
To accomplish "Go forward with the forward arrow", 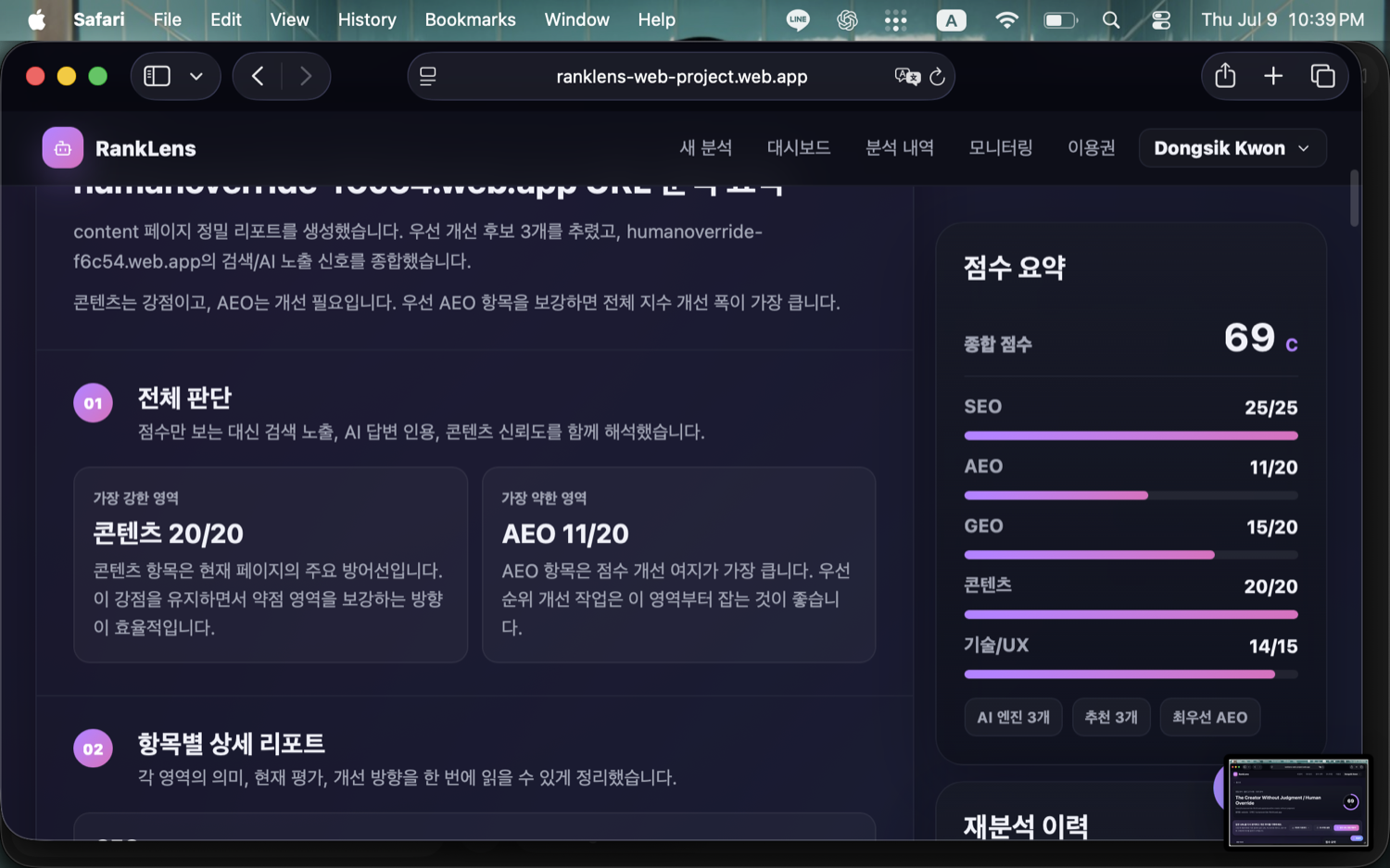I will click(x=306, y=76).
